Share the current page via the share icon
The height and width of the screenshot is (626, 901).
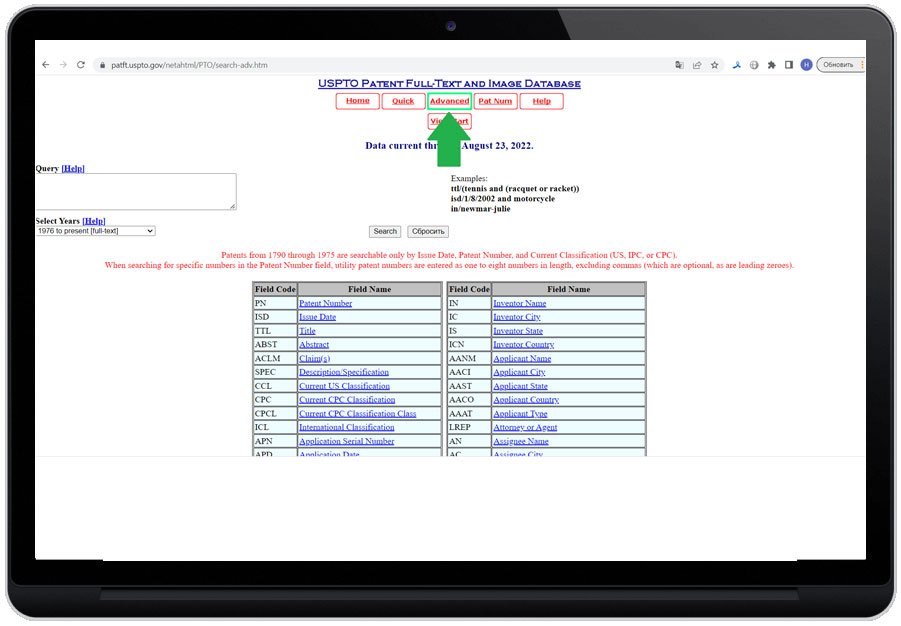coord(696,64)
